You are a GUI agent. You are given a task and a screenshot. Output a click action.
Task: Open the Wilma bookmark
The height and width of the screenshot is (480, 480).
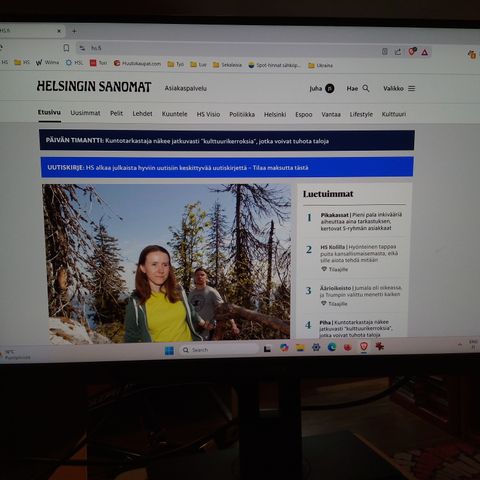click(x=47, y=62)
